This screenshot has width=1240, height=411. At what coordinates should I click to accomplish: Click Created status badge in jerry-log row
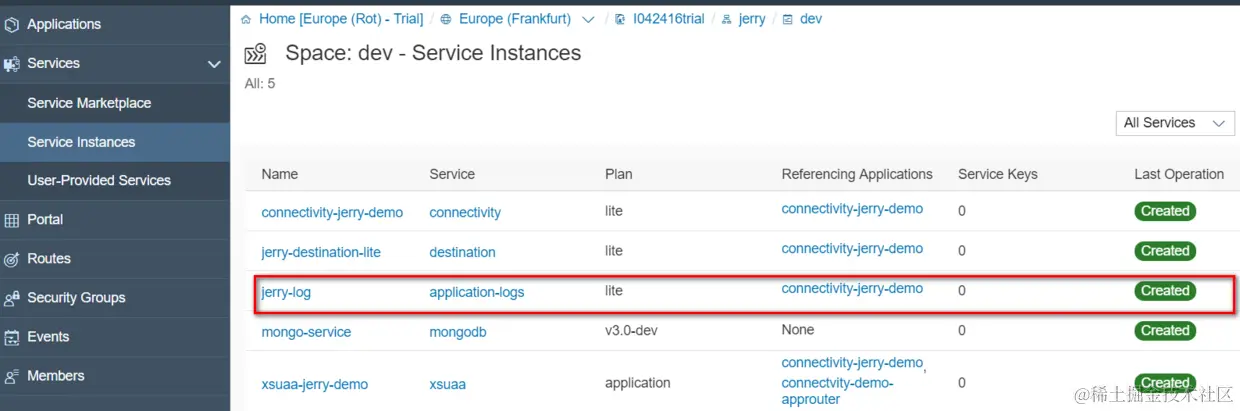(x=1165, y=291)
